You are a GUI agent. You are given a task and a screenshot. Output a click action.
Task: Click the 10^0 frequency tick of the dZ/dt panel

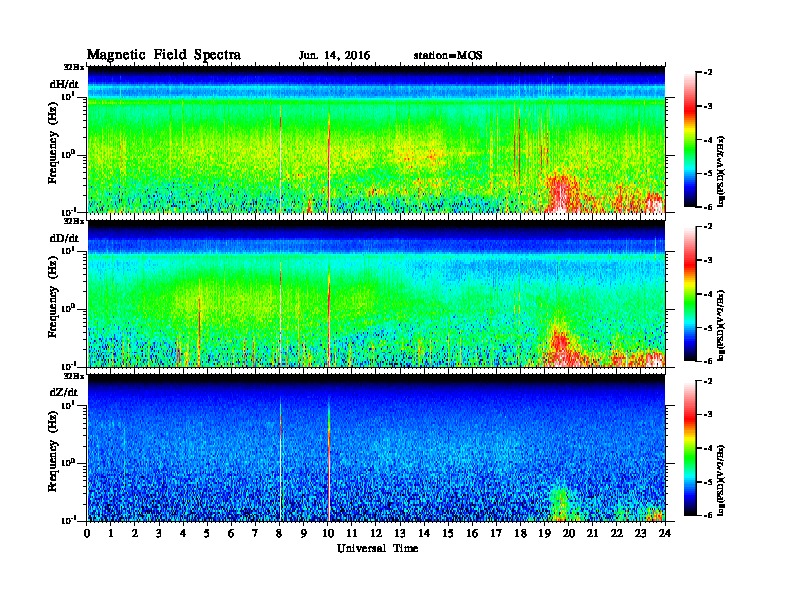click(x=68, y=463)
